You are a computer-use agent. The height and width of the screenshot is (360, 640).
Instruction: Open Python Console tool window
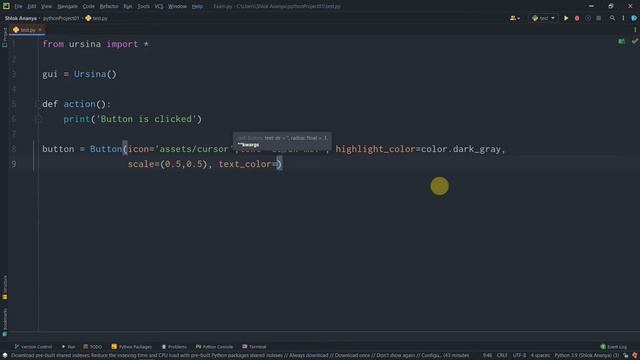[214, 347]
